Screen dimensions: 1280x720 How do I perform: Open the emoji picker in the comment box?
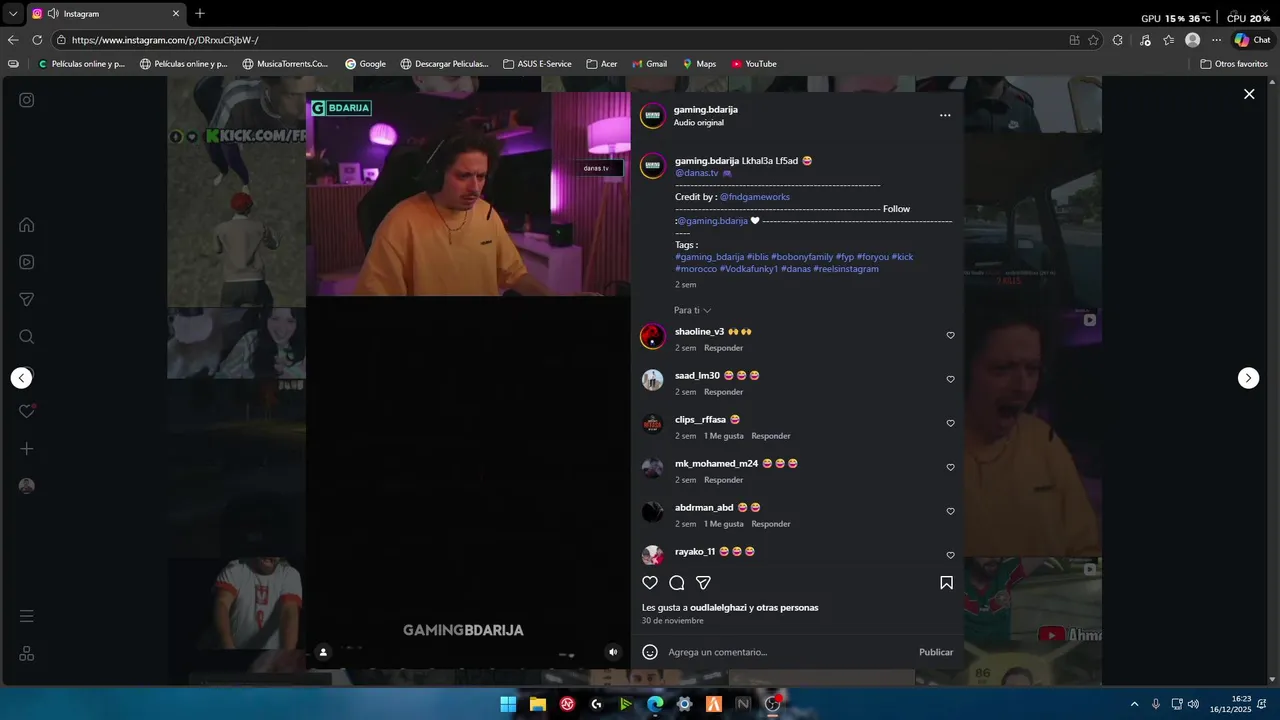pos(650,652)
